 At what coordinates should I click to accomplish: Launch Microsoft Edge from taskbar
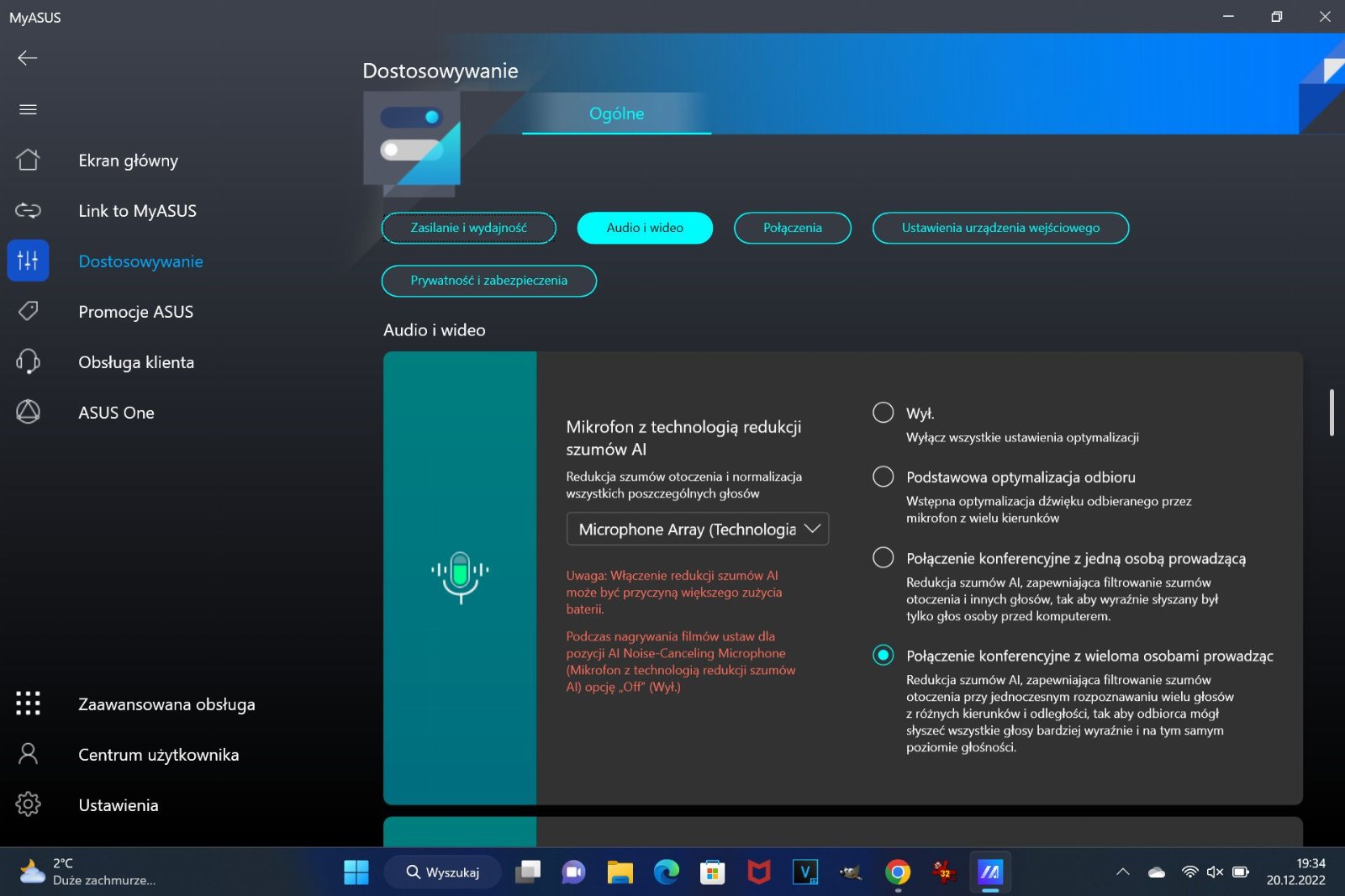point(667,872)
